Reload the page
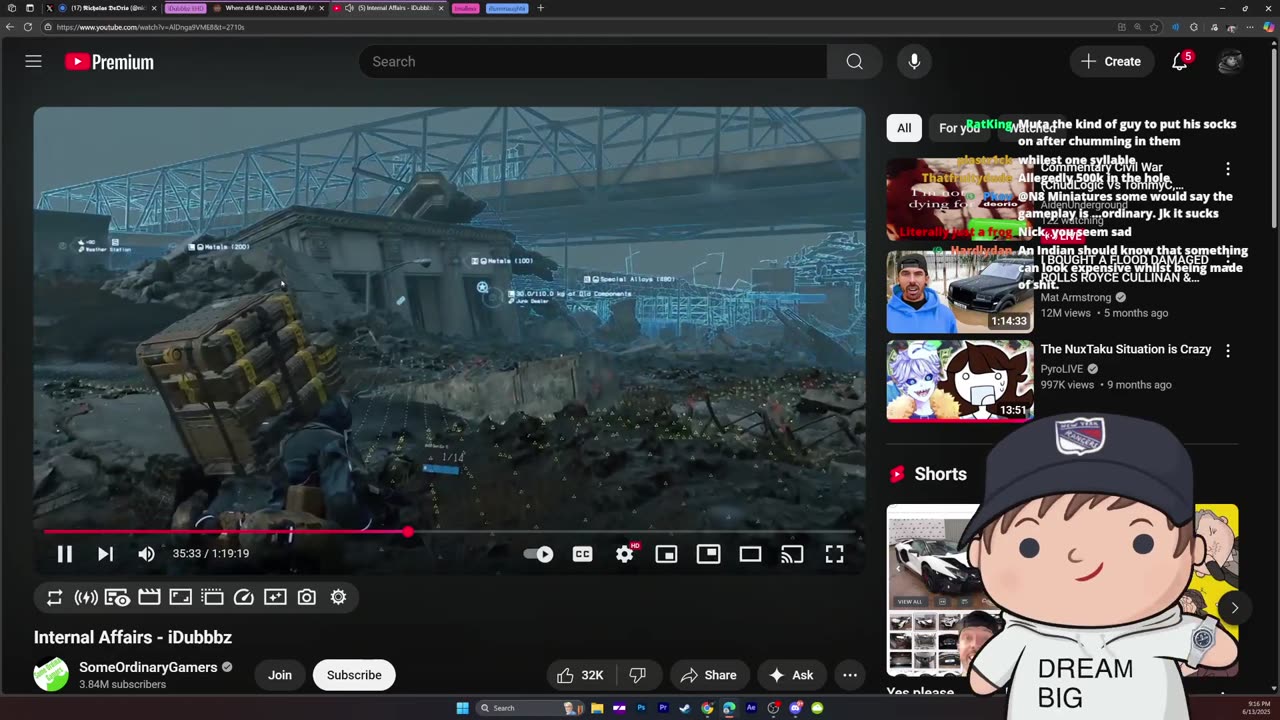 [x=28, y=27]
